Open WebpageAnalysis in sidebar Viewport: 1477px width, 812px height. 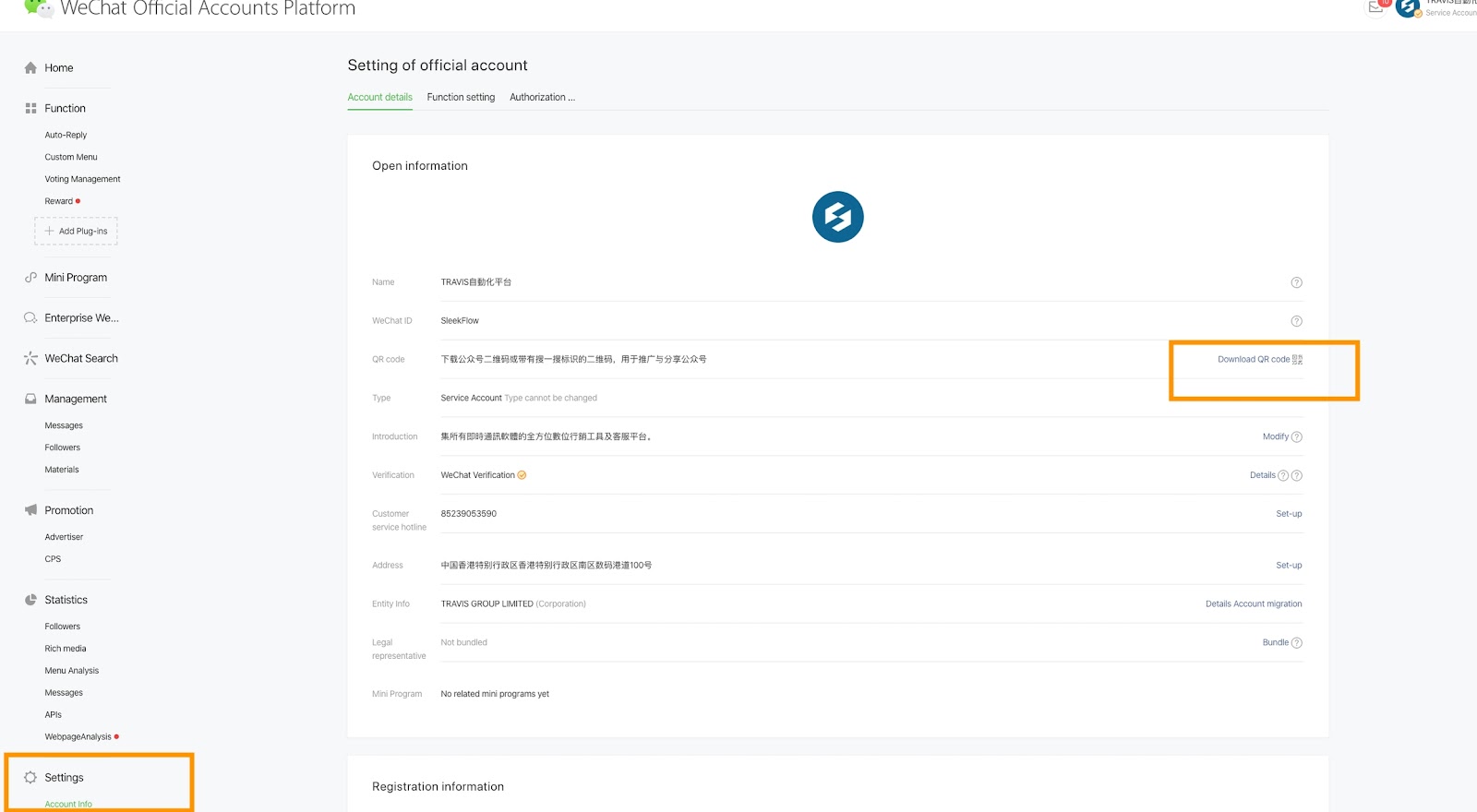tap(78, 737)
